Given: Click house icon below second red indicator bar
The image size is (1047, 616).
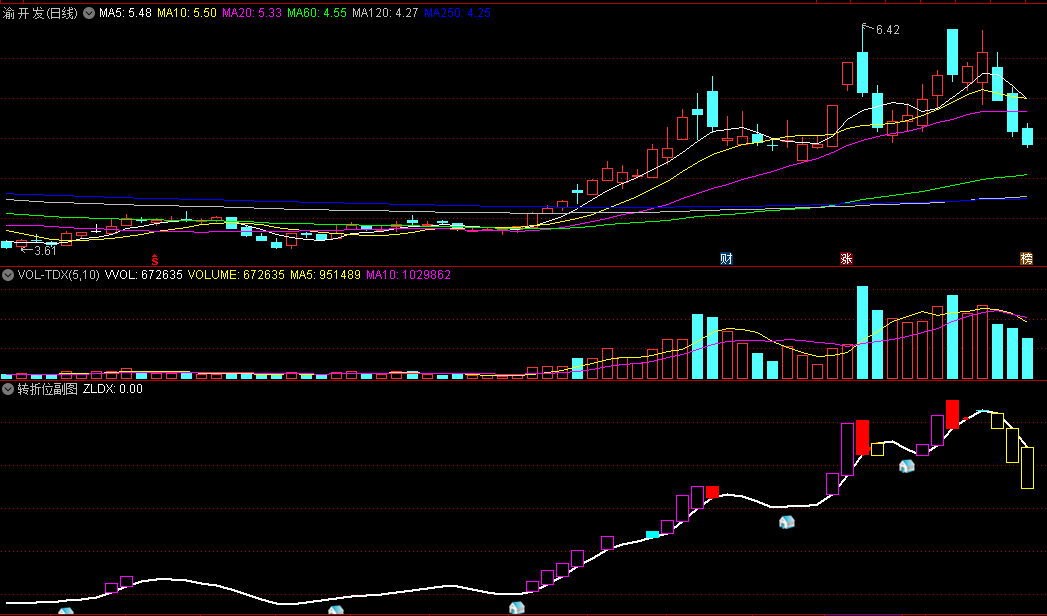Looking at the screenshot, I should [906, 466].
